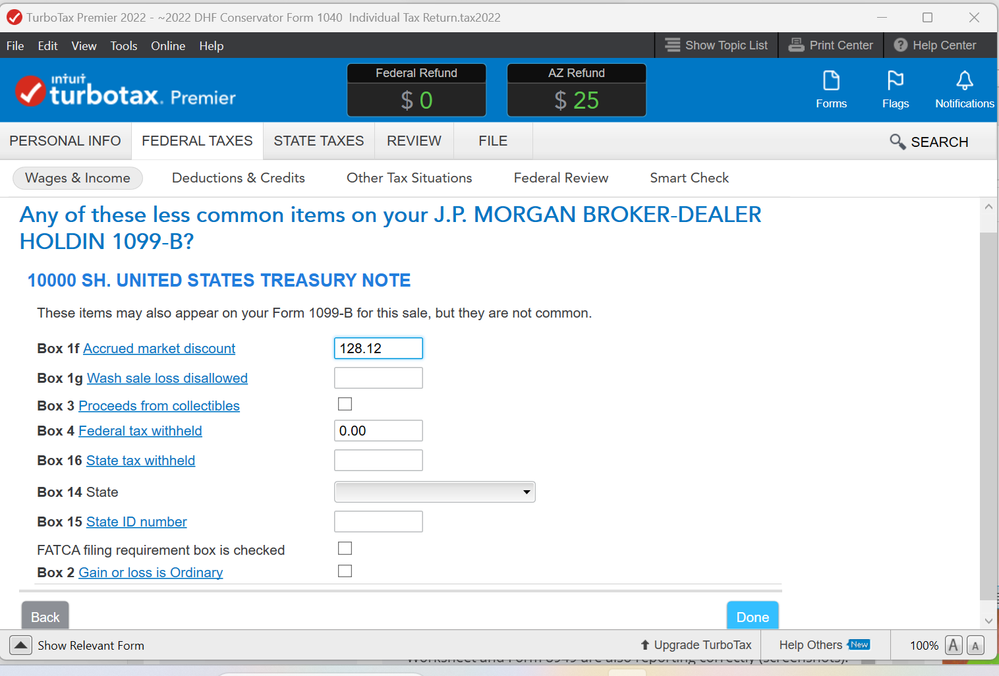Maximize the TurboTax window
The width and height of the screenshot is (999, 676).
928,17
